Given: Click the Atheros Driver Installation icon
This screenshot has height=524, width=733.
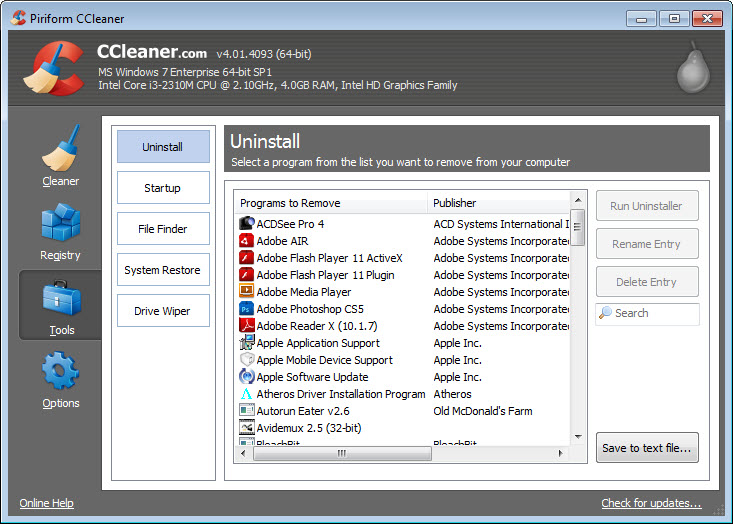Looking at the screenshot, I should [246, 394].
